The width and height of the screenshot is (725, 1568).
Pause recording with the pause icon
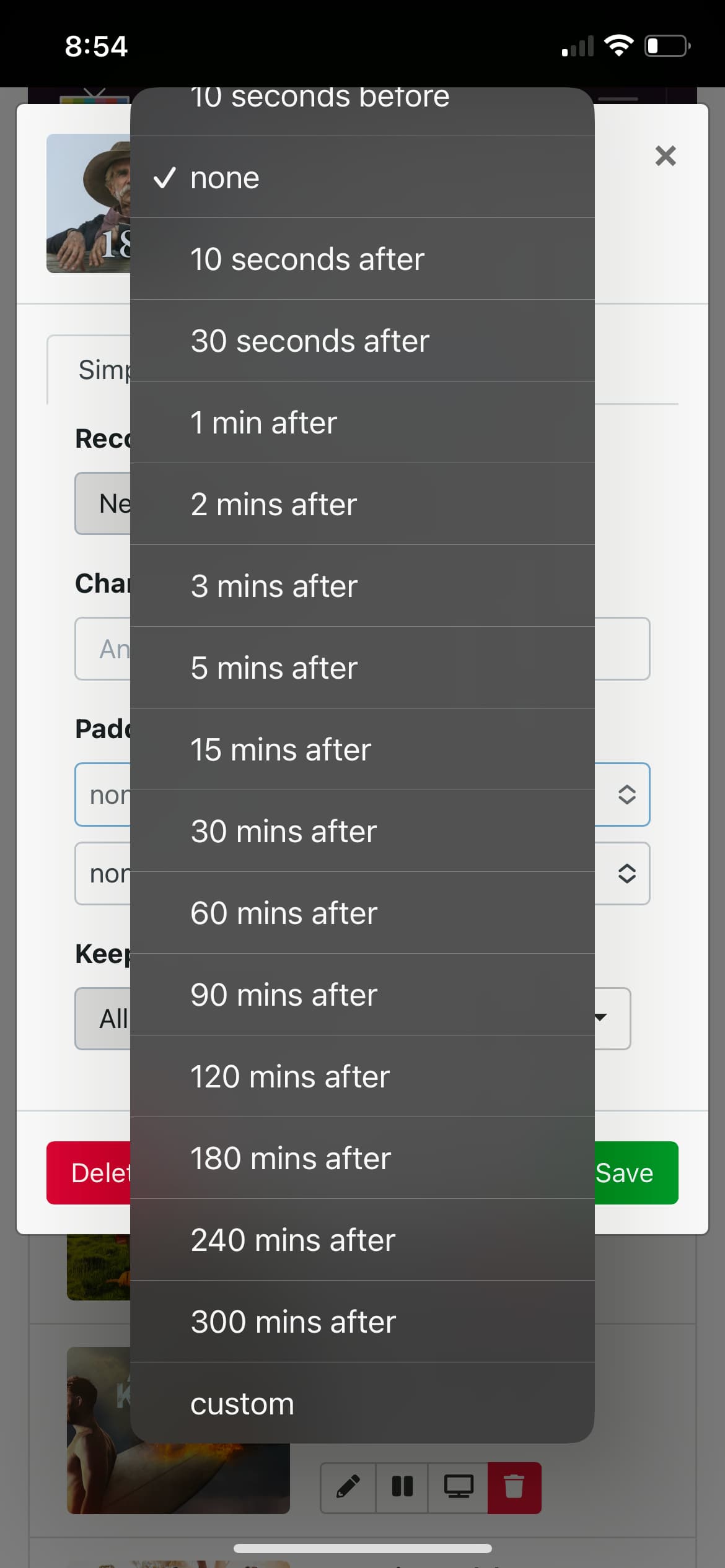(x=402, y=1487)
